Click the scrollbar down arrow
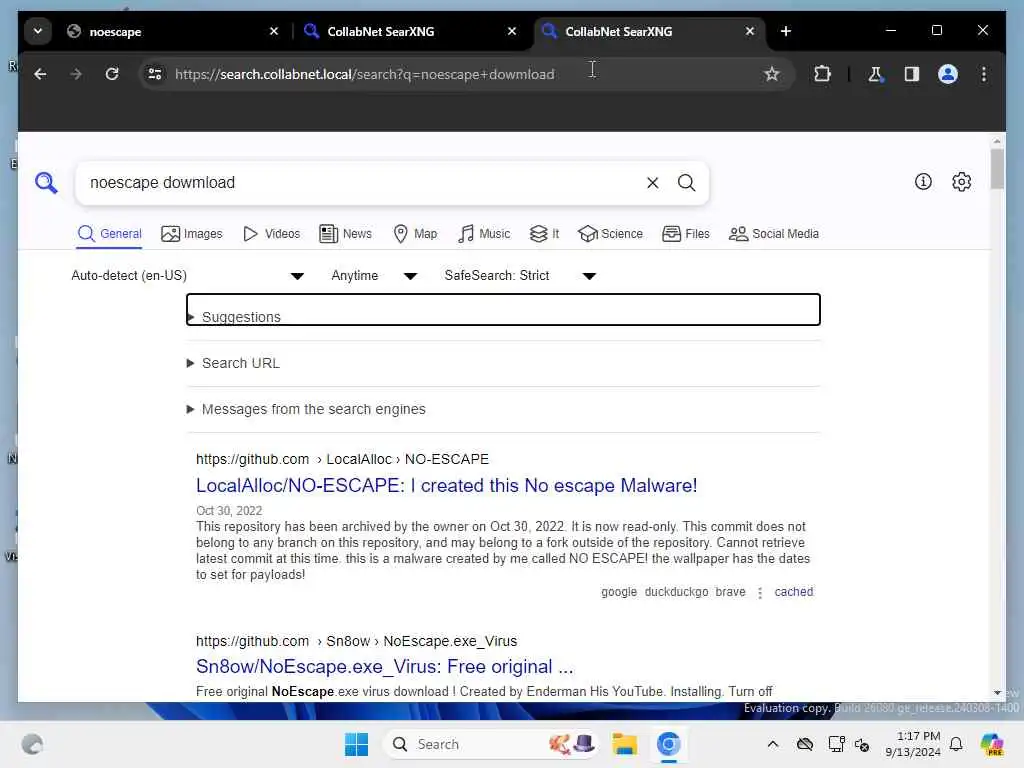 [x=997, y=693]
